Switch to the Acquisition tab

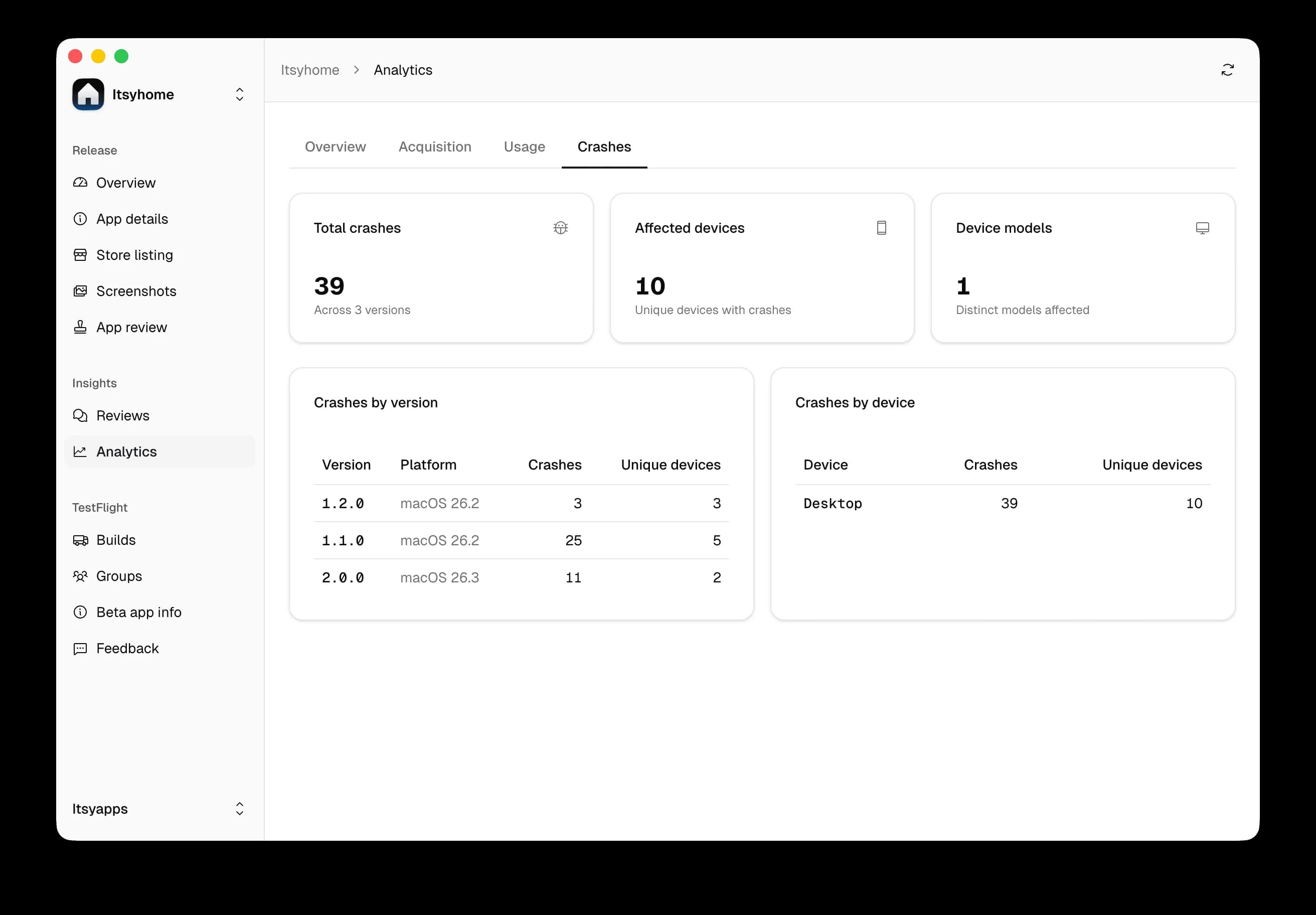(x=434, y=147)
